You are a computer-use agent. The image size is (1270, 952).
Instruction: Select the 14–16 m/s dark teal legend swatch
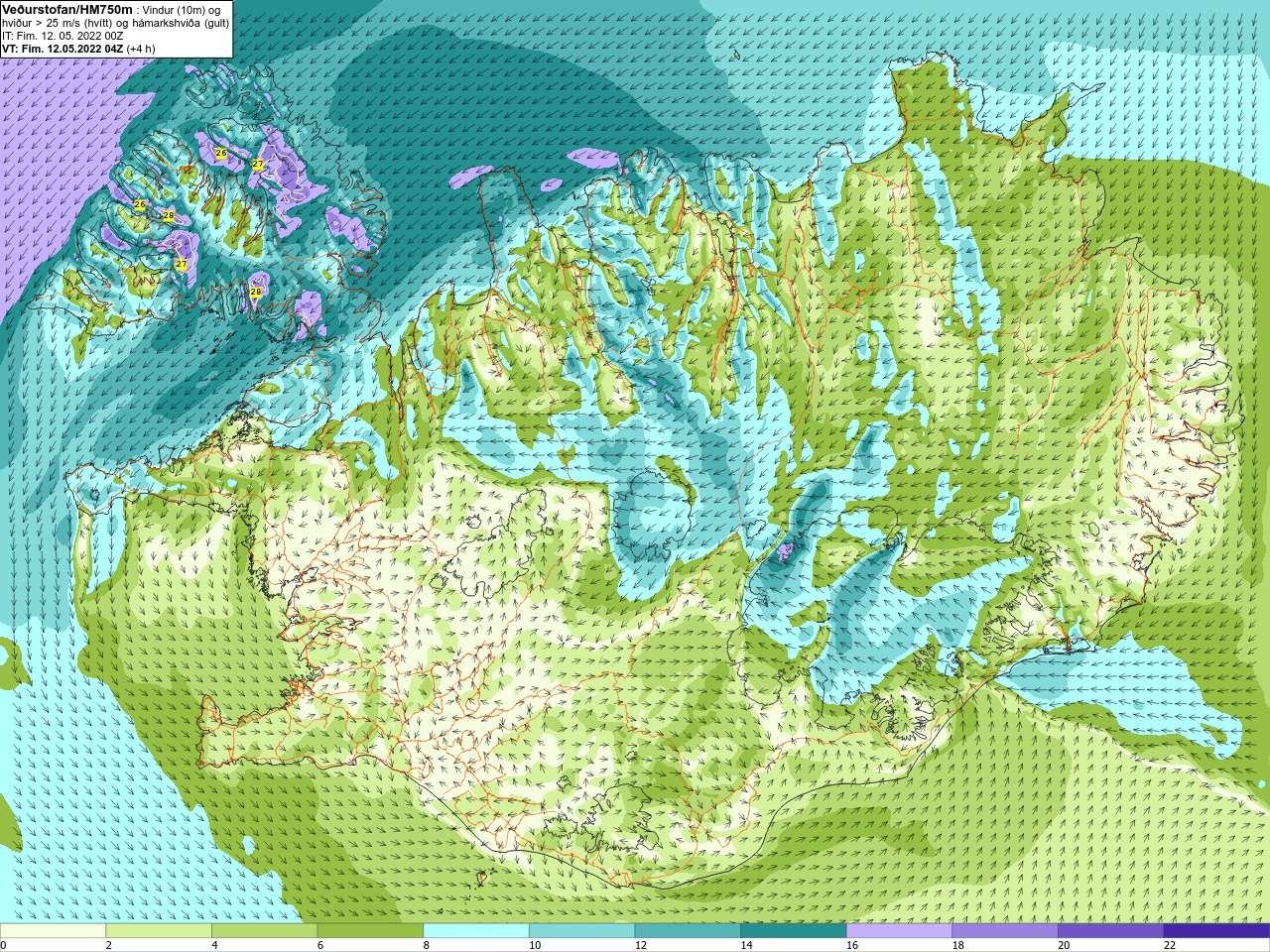pos(794,931)
